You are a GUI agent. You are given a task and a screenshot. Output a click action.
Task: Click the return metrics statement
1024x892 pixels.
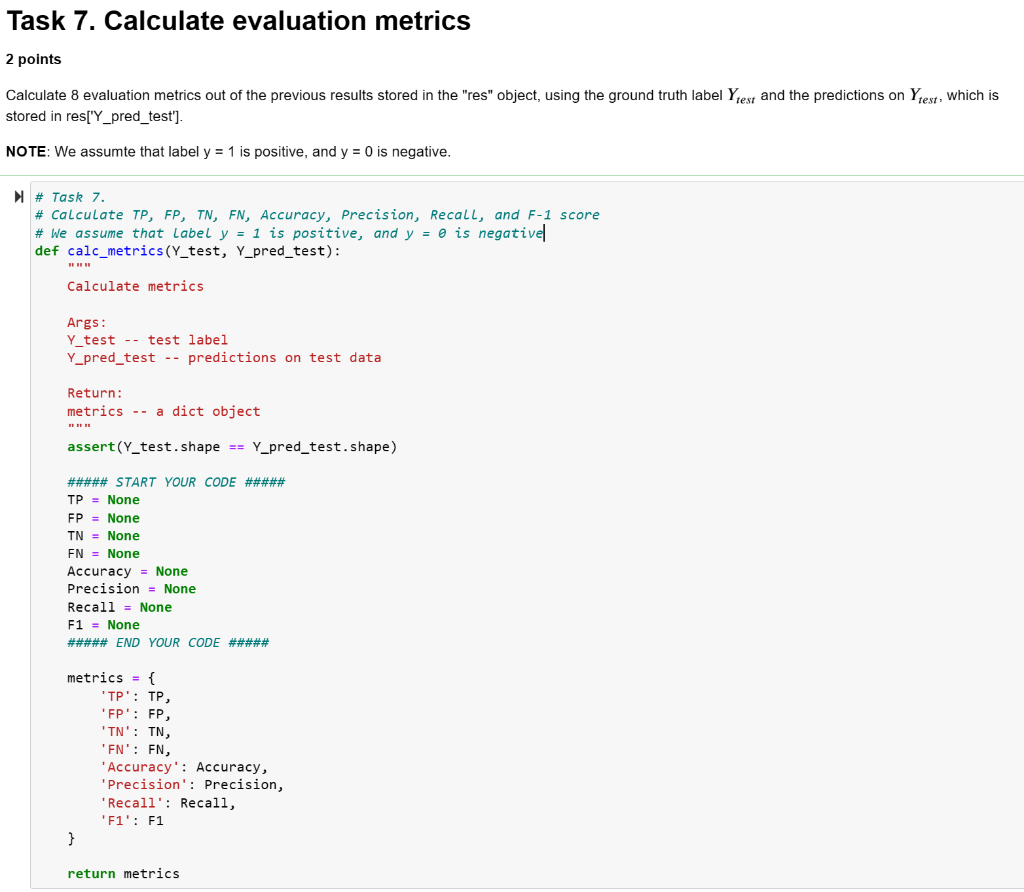coord(123,873)
